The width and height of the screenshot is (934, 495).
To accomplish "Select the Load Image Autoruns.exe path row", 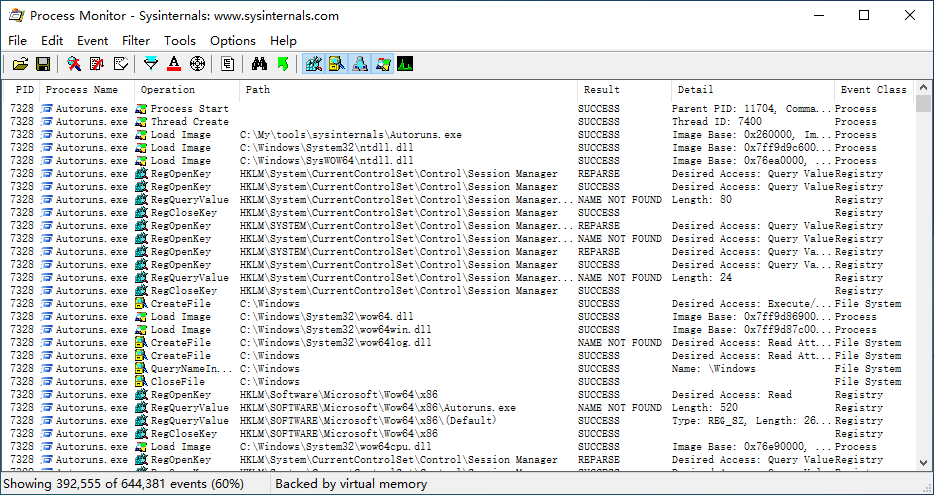I will coord(459,135).
